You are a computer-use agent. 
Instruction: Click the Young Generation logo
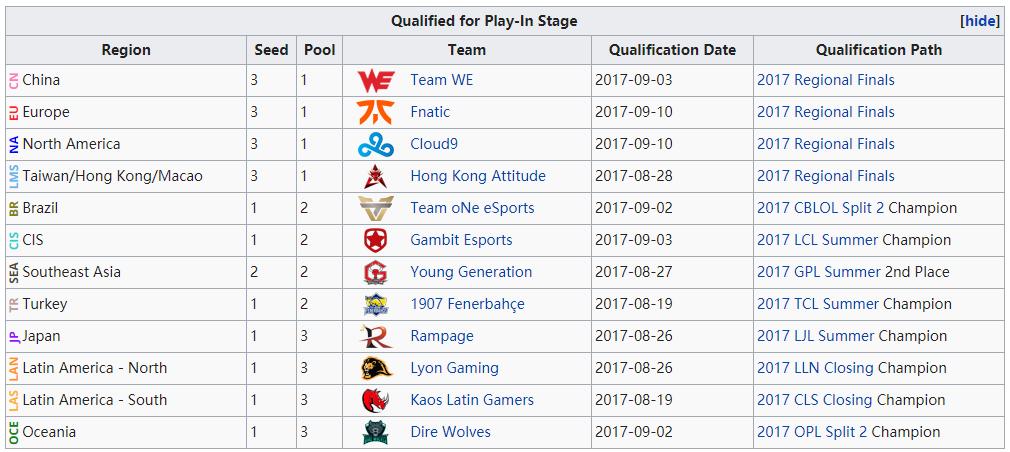pyautogui.click(x=376, y=273)
